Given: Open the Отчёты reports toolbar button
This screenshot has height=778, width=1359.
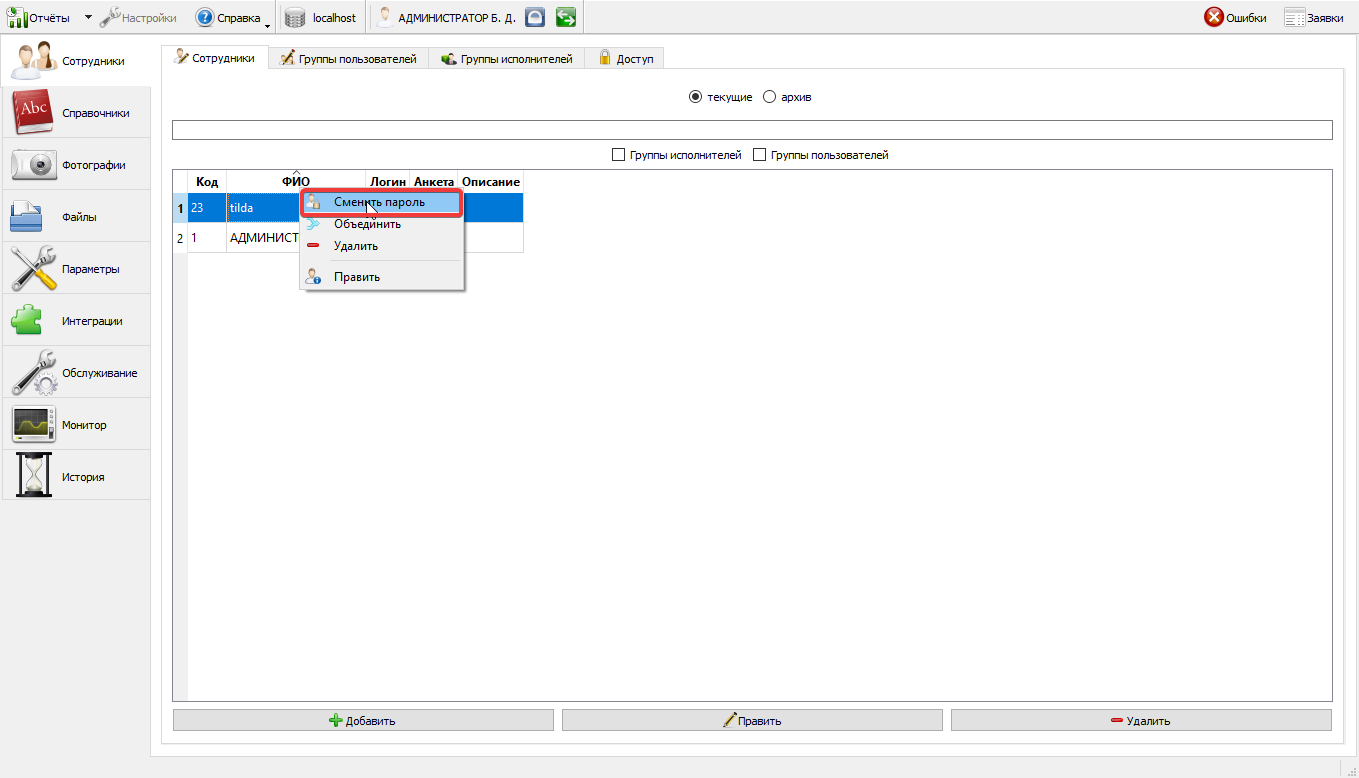Looking at the screenshot, I should [39, 17].
